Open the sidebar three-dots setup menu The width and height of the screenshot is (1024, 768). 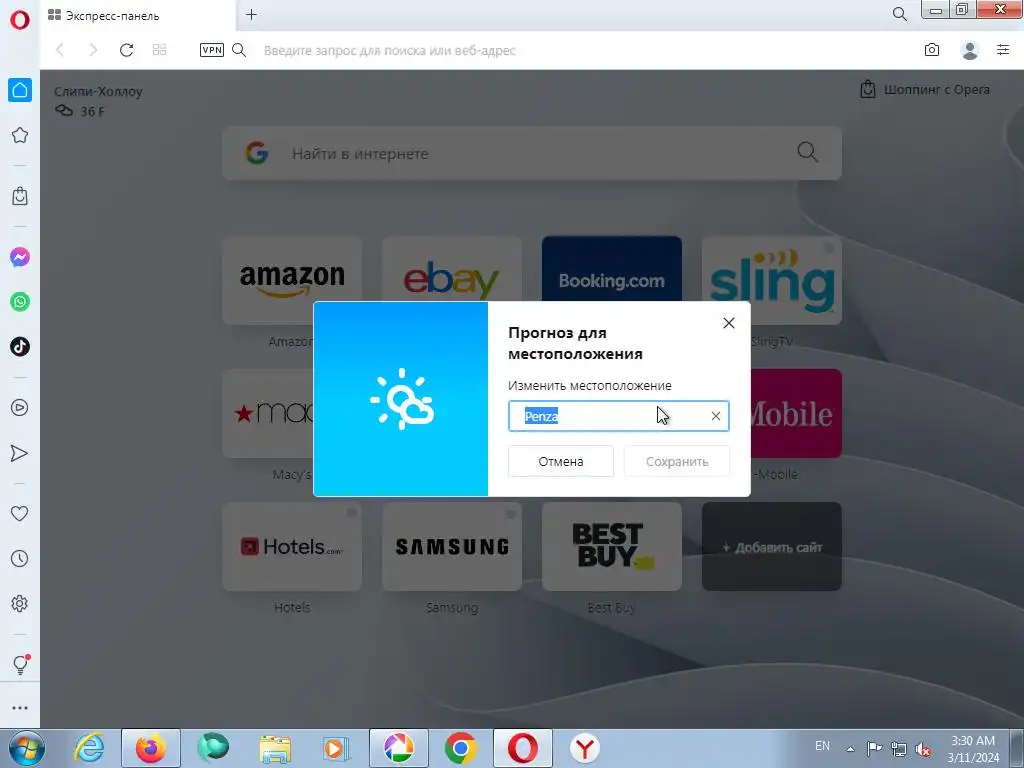click(20, 708)
